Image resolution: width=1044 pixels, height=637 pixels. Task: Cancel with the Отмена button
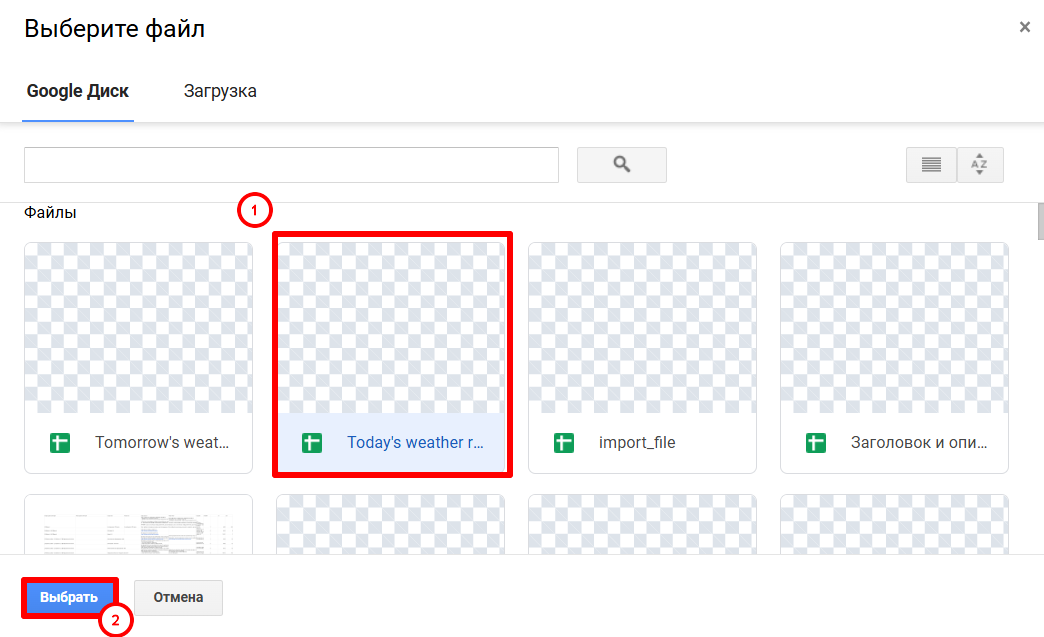coord(178,598)
